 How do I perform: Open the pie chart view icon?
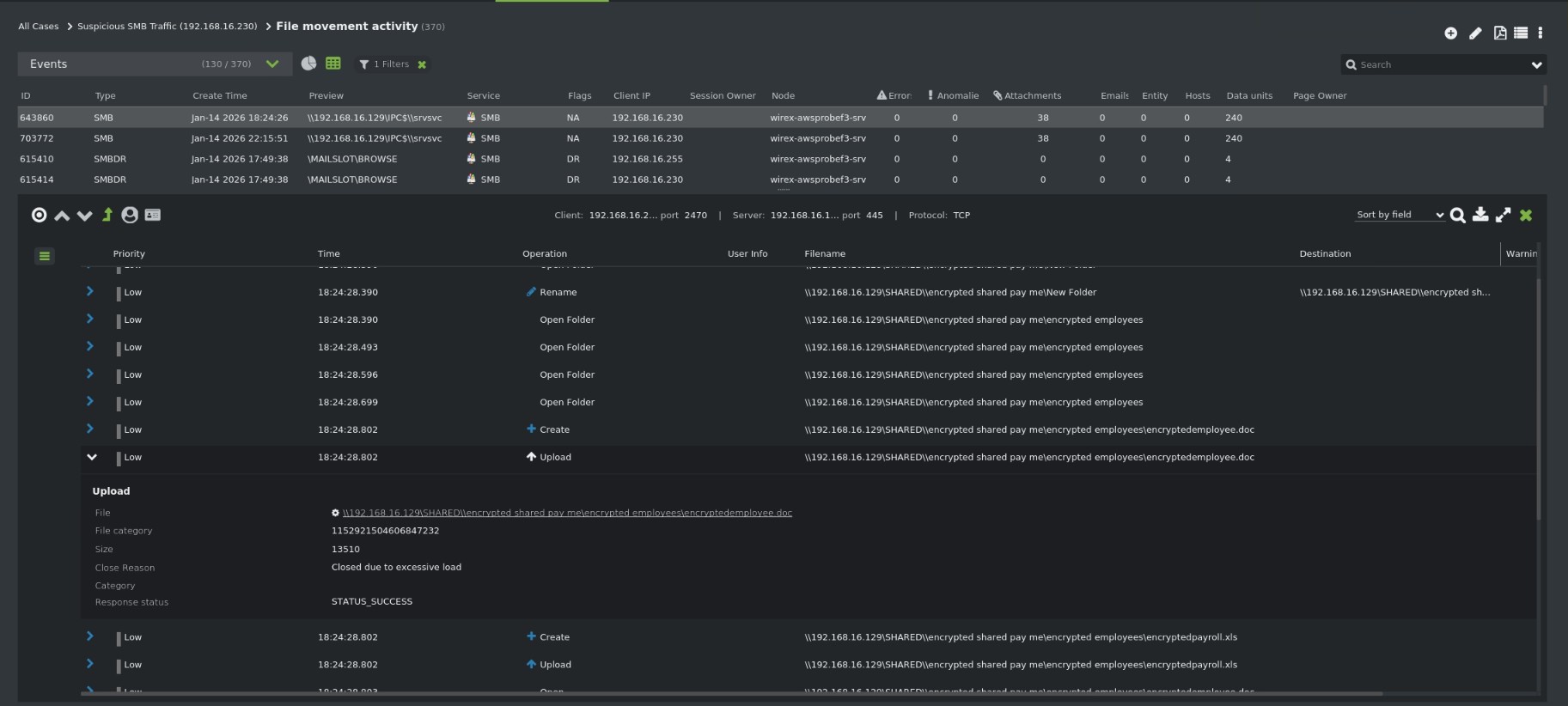click(x=308, y=64)
